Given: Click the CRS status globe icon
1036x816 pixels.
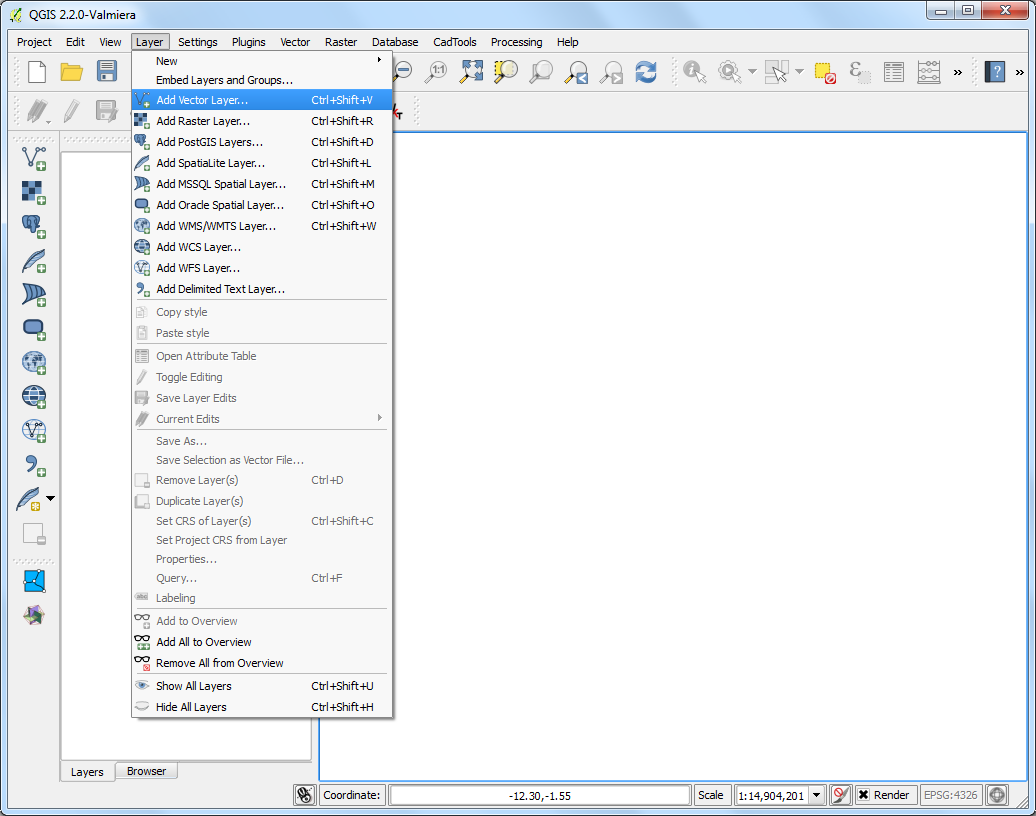Looking at the screenshot, I should click(x=997, y=795).
